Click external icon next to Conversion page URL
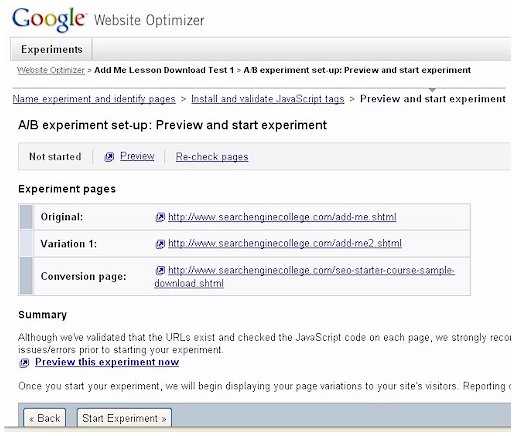Screen dimensions: 515x436 (x=160, y=270)
